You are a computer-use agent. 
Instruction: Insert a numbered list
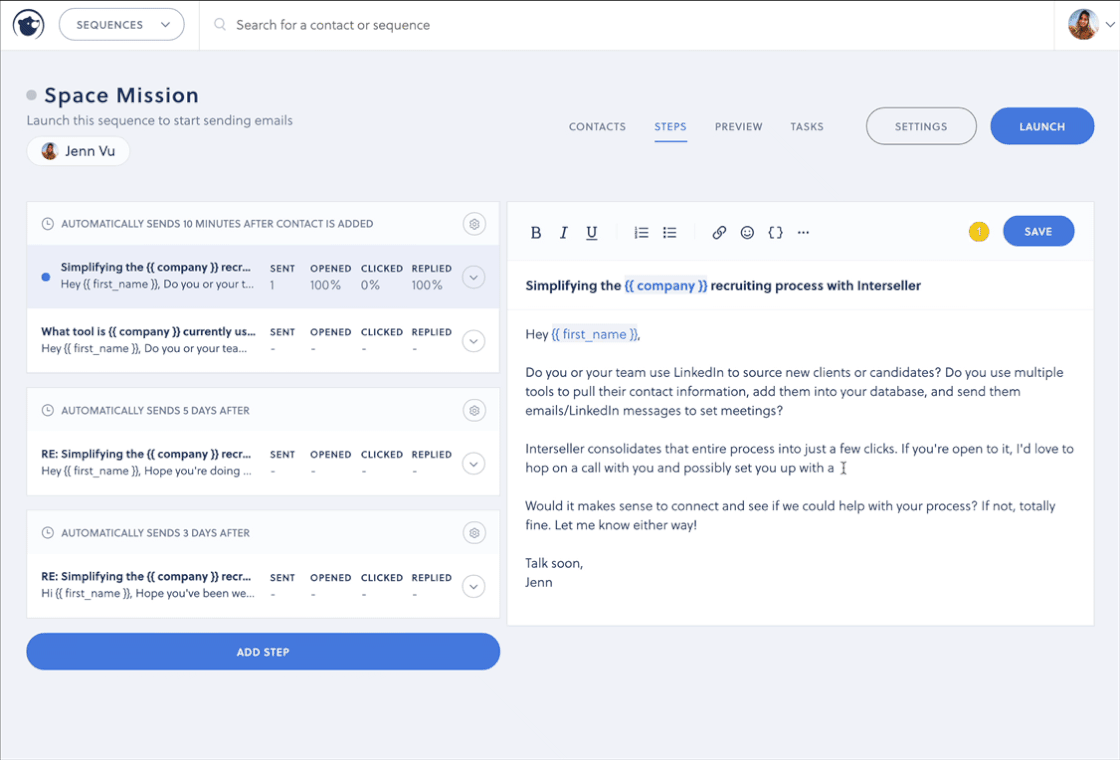point(641,233)
